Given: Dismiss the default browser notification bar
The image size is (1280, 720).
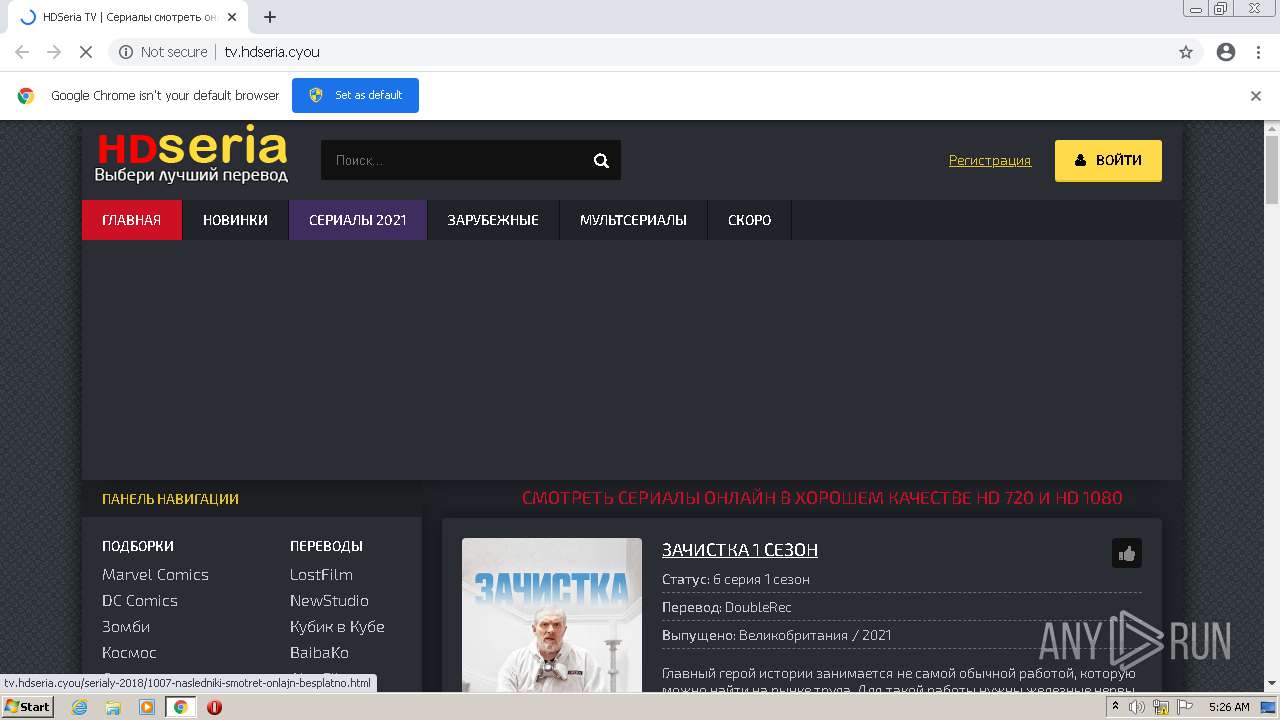Looking at the screenshot, I should click(x=1256, y=96).
